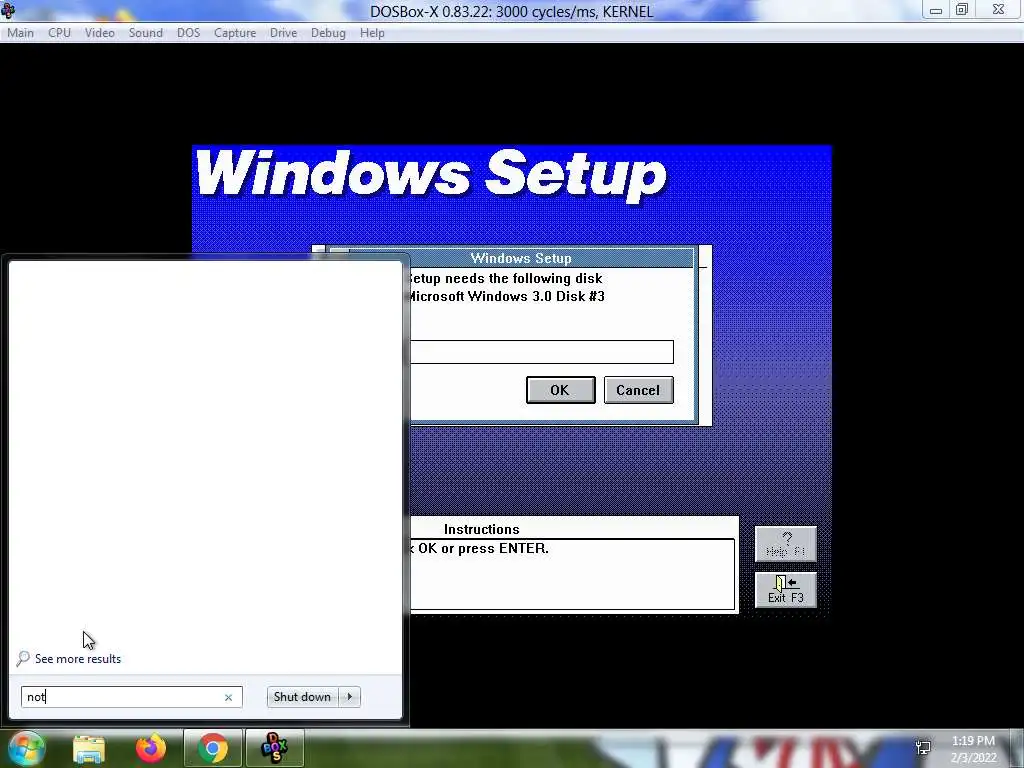Click the Instructions panel heading
The width and height of the screenshot is (1024, 768).
(481, 530)
